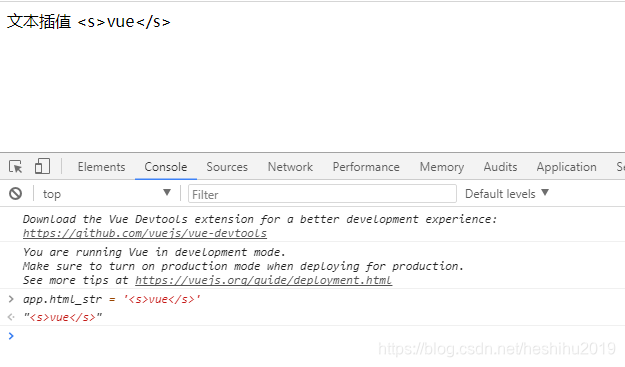Select the page text '文本插值 <s>vue</s>'
Viewport: 625px width, 367px height.
pos(88,22)
